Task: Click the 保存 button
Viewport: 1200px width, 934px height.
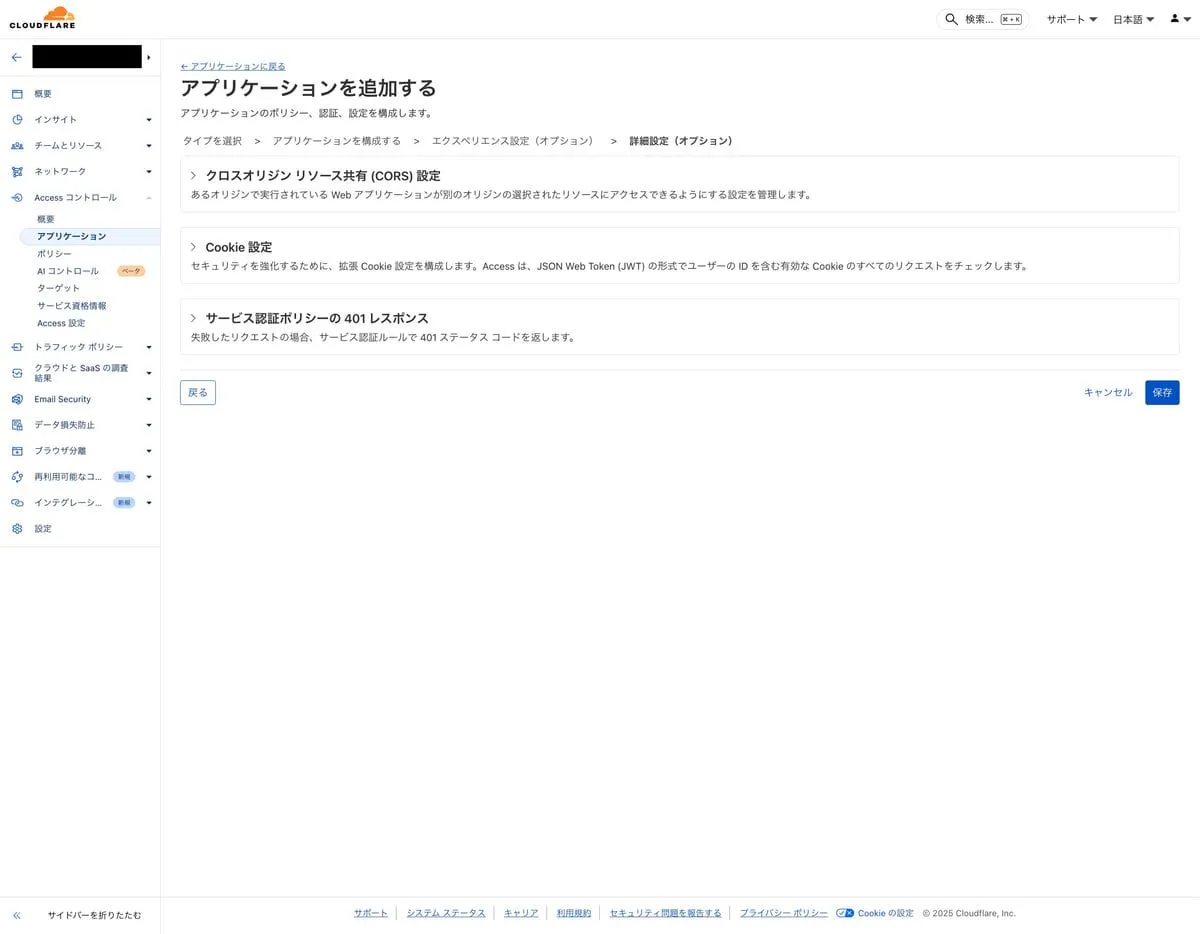Action: tap(1161, 393)
